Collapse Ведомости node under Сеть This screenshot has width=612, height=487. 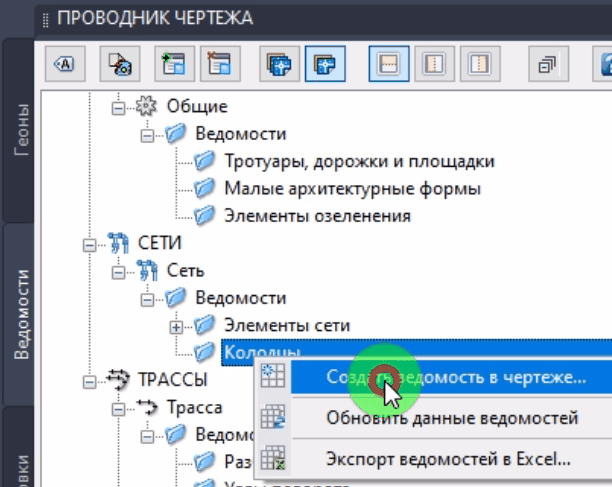pos(147,300)
